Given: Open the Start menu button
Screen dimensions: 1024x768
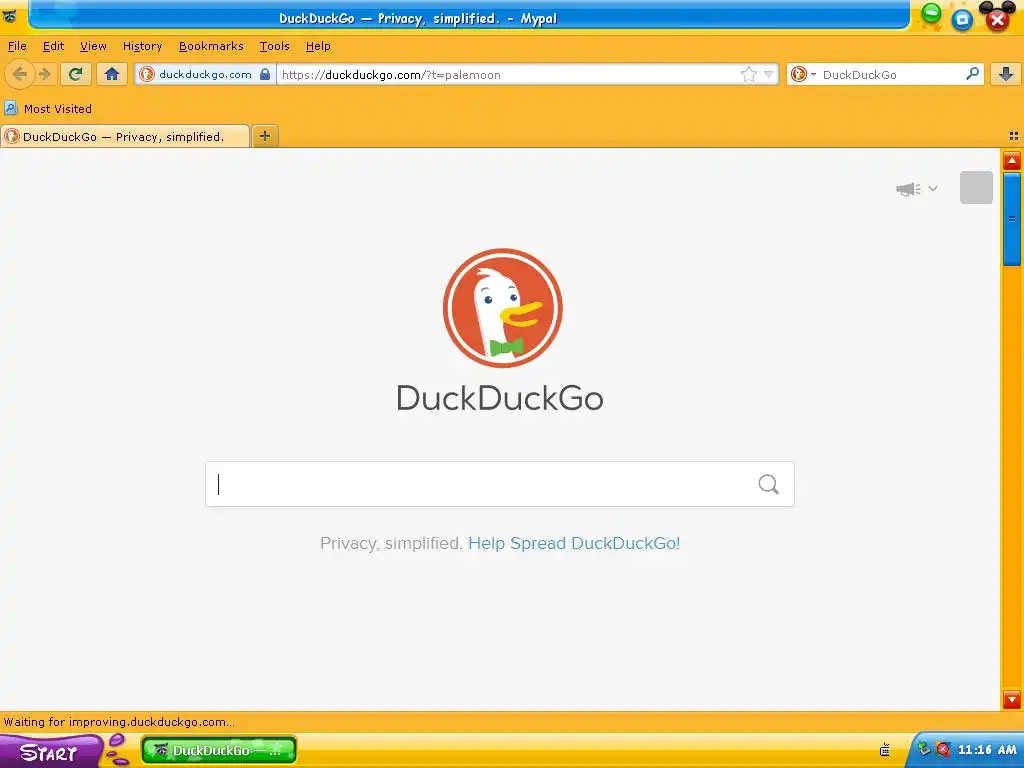Looking at the screenshot, I should pos(49,752).
